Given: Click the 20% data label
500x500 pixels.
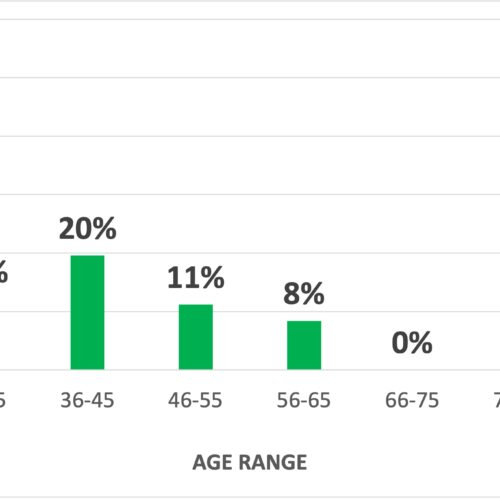Looking at the screenshot, I should [88, 229].
